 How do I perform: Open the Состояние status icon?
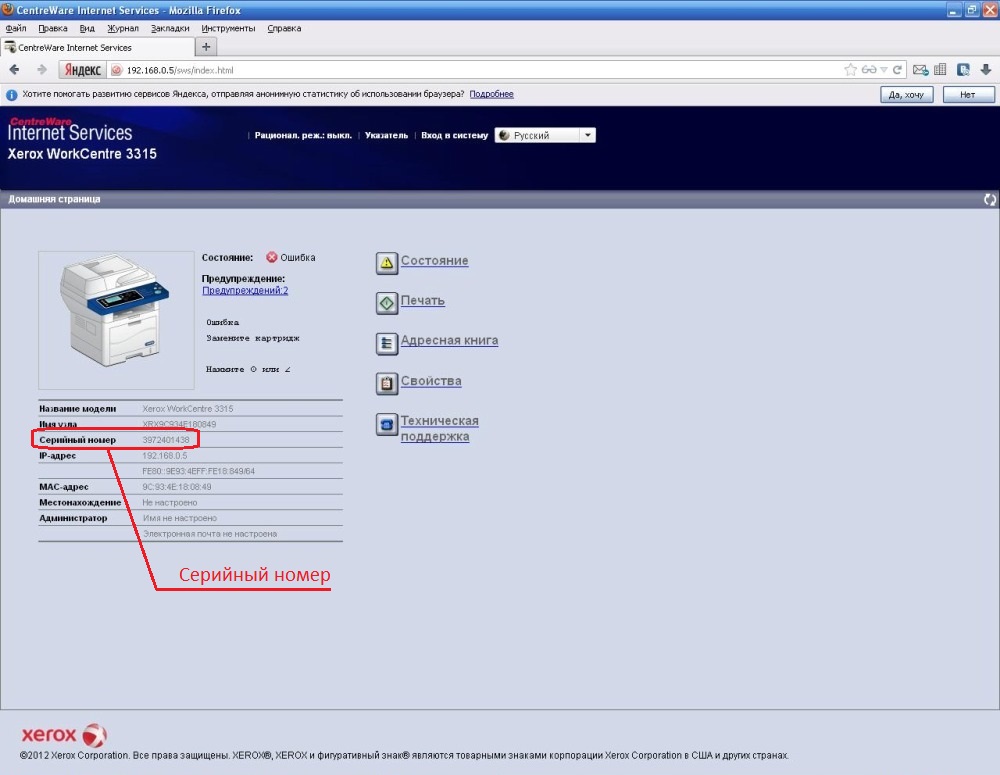[x=386, y=263]
